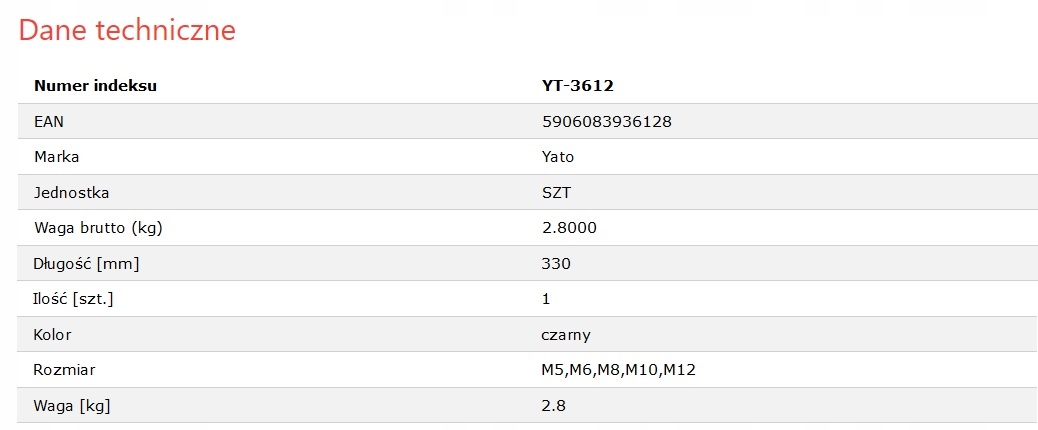The width and height of the screenshot is (1038, 430).
Task: Select the 330 length value
Action: (x=555, y=264)
